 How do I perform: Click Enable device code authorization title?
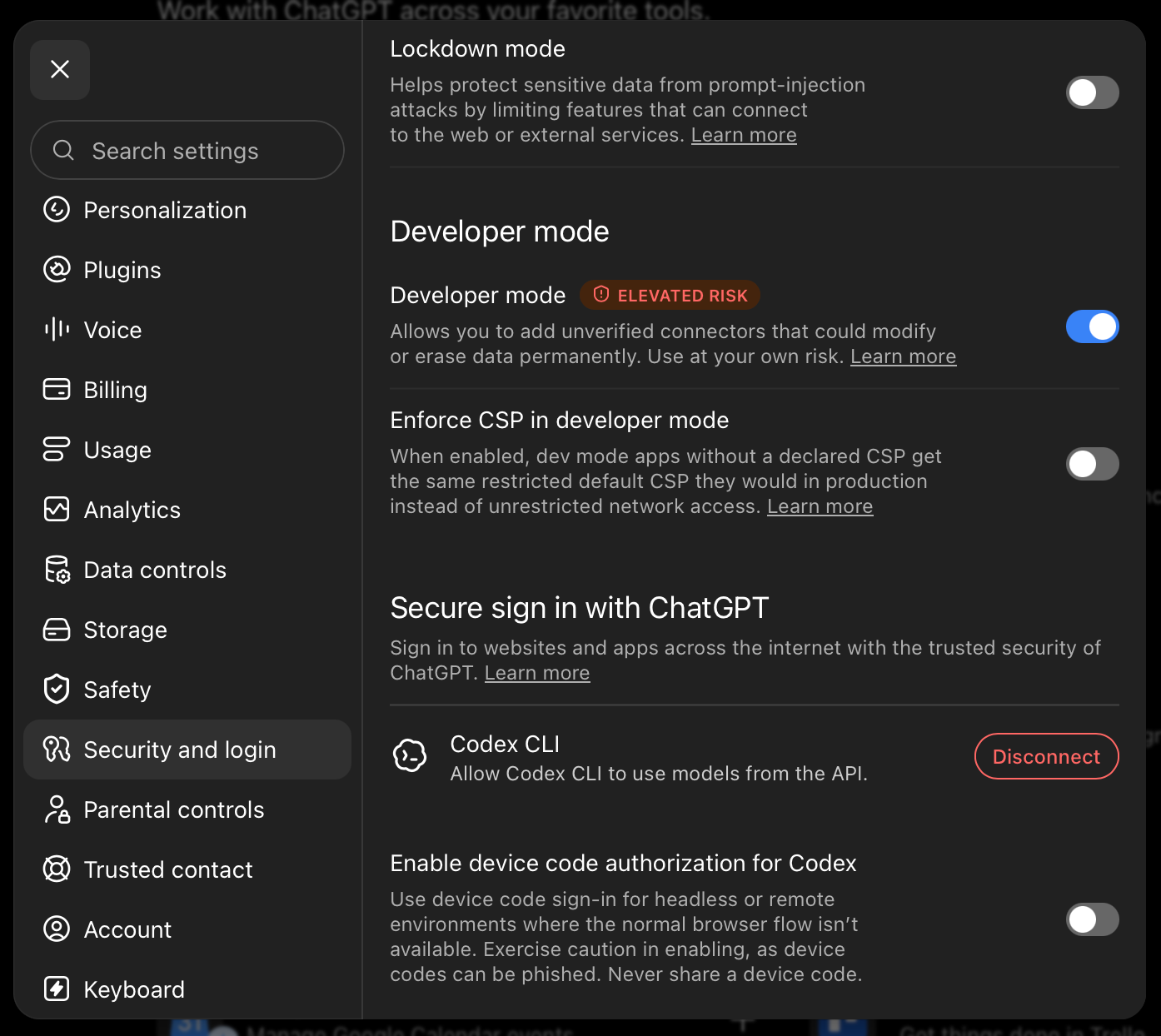pos(623,863)
